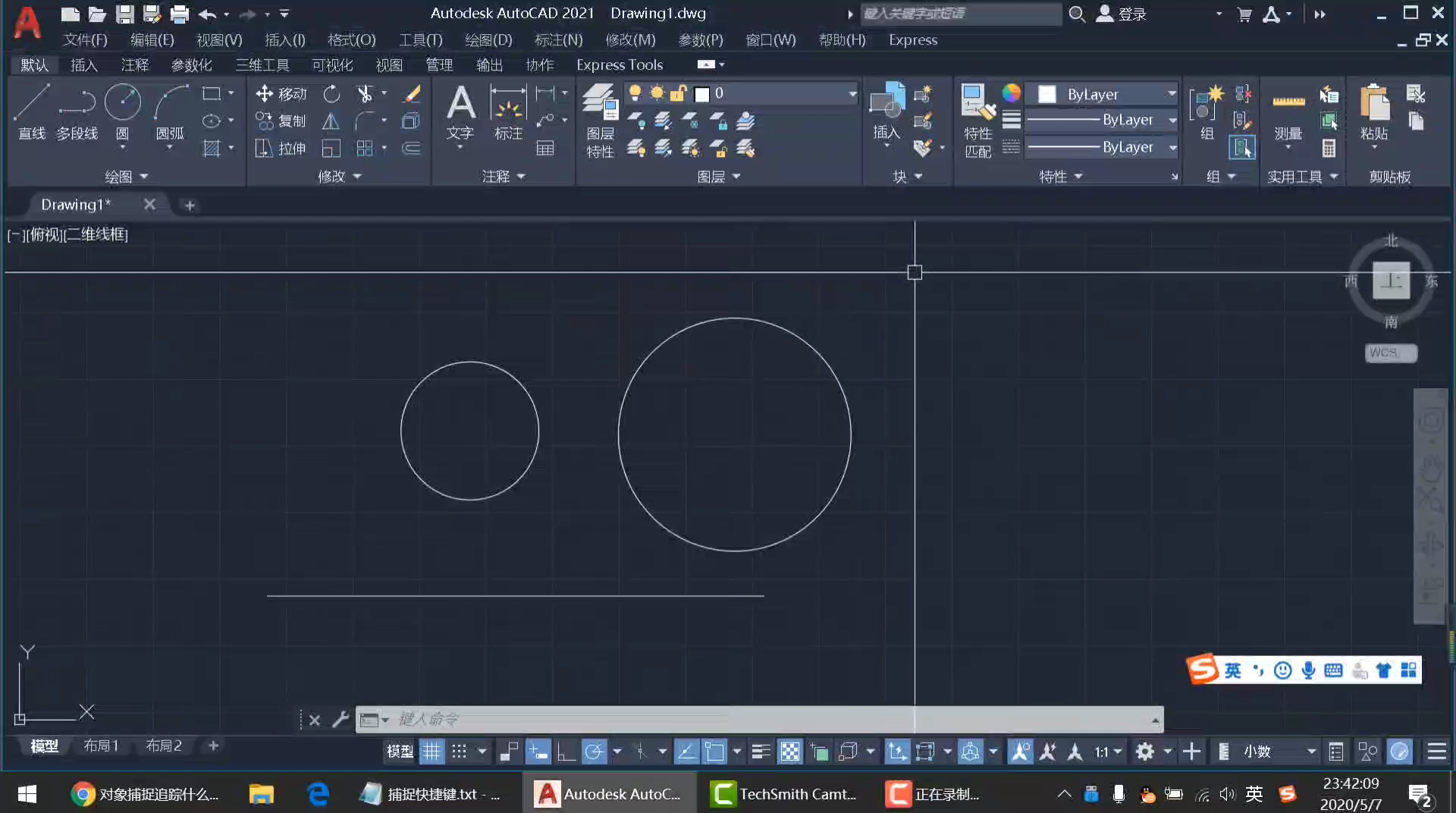Activate the Move (移动) command

(x=281, y=93)
